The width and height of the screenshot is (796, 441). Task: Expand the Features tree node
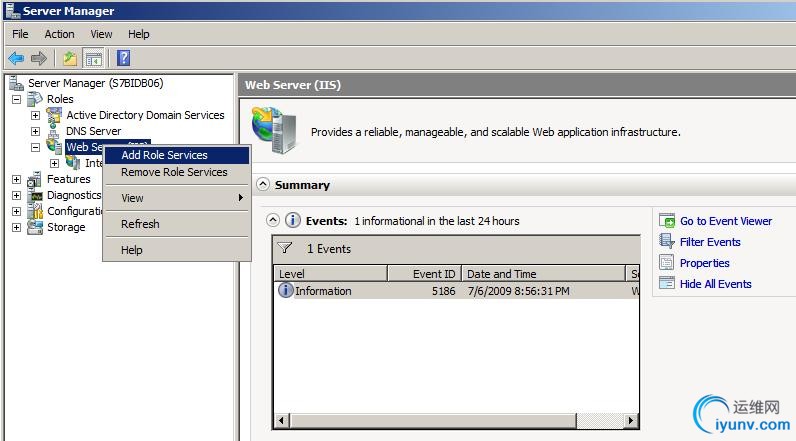click(x=16, y=179)
